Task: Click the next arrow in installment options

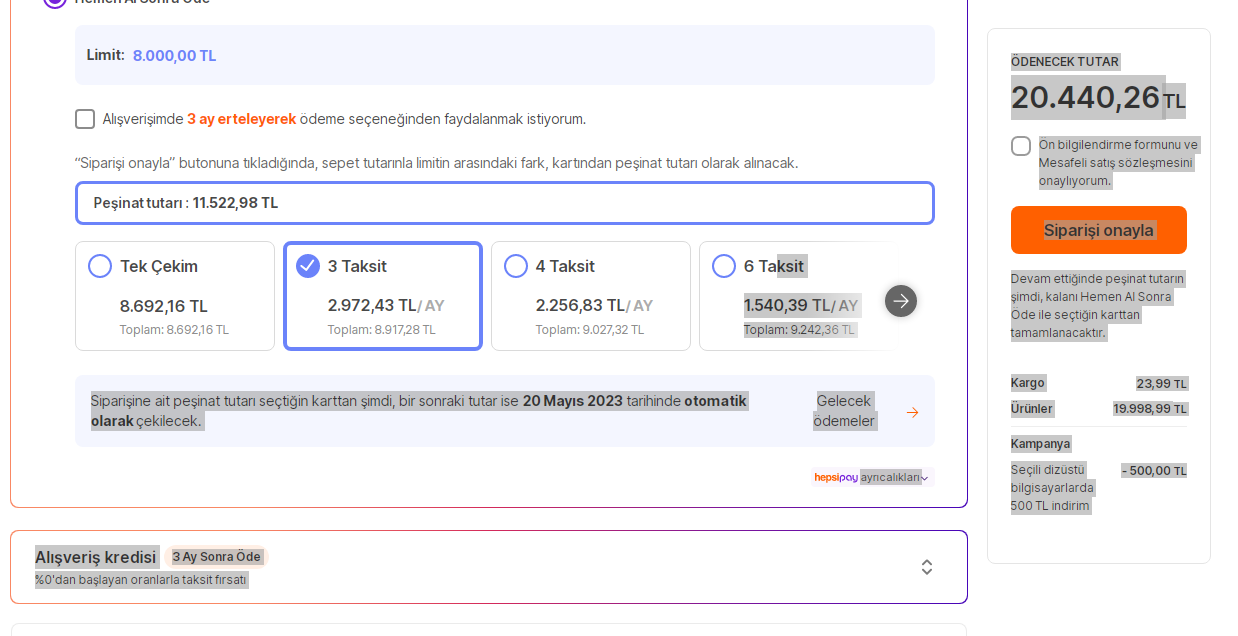Action: [901, 301]
